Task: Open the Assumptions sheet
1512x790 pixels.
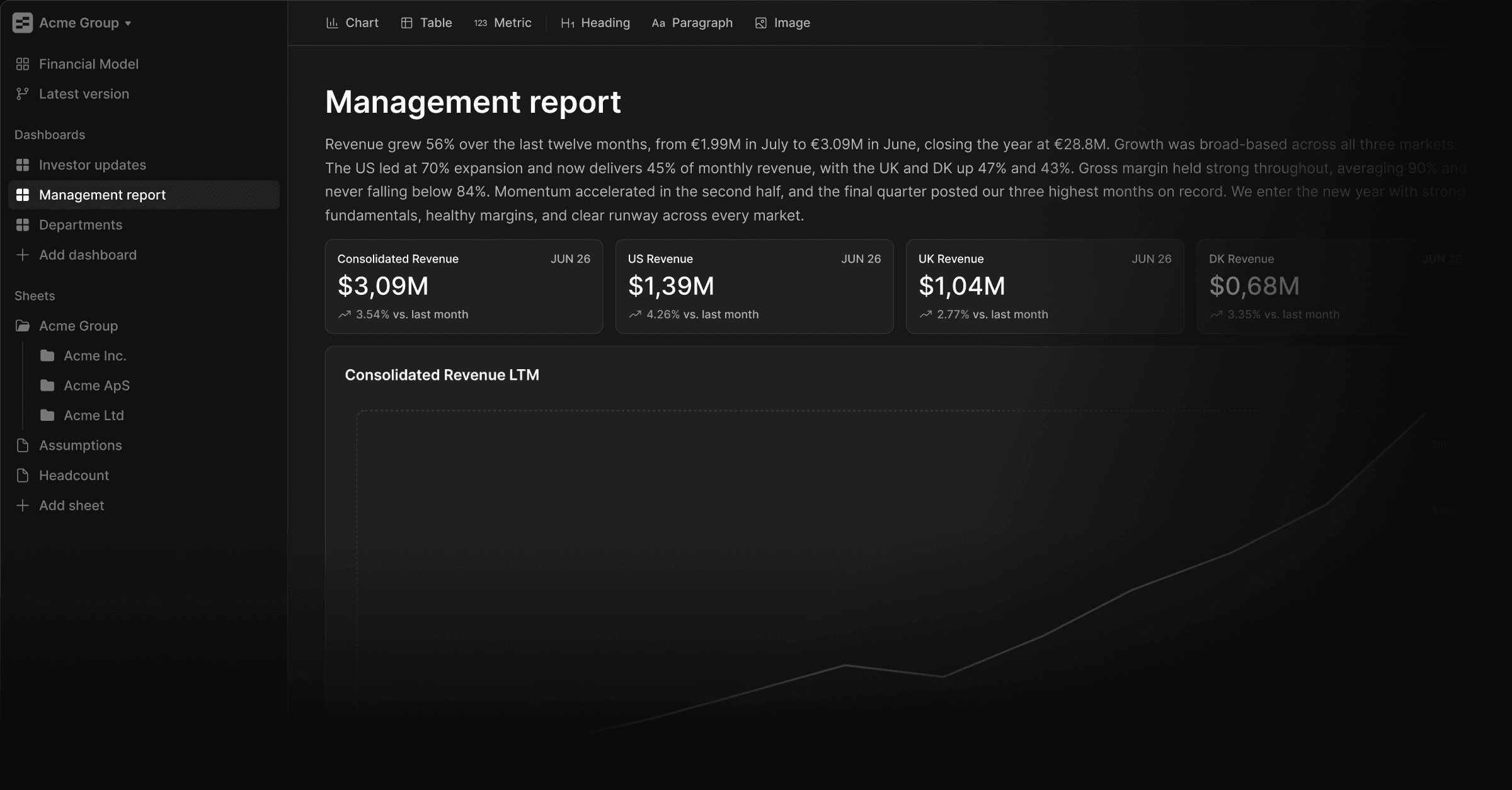Action: coord(81,445)
